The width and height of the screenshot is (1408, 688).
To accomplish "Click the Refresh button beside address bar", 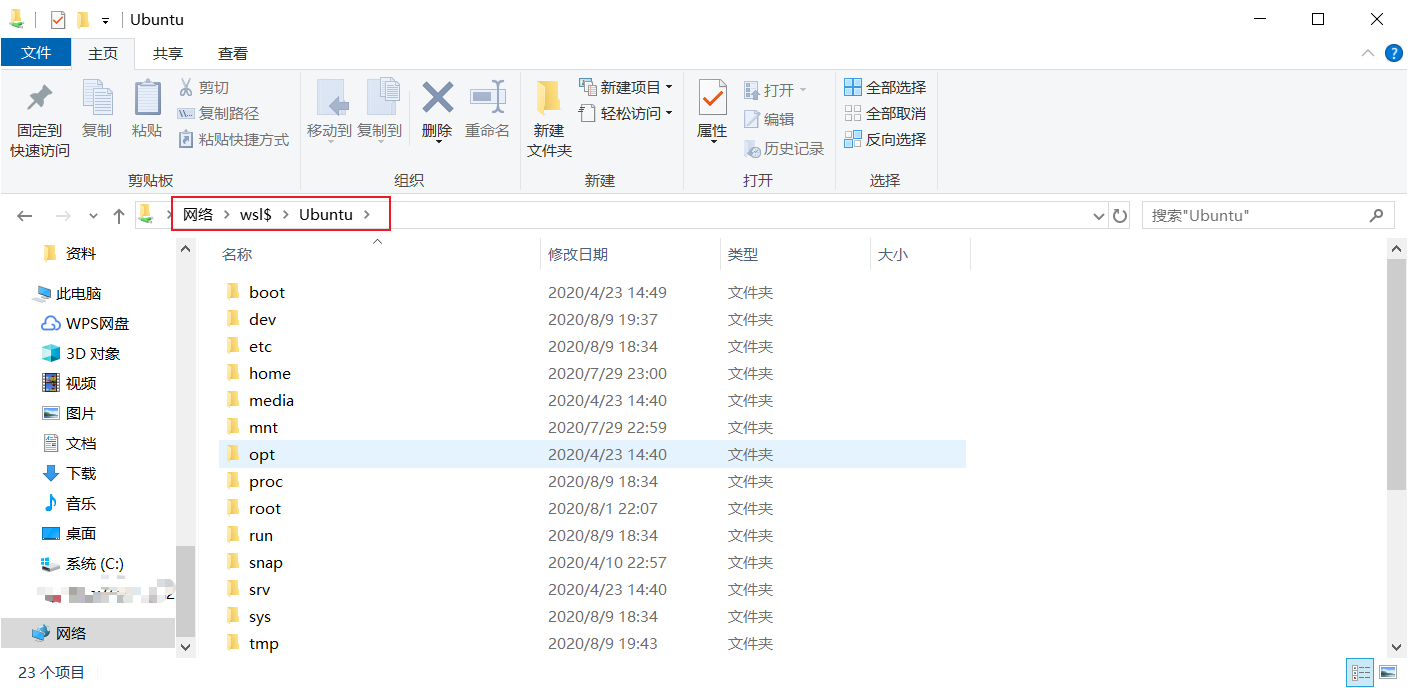I will pyautogui.click(x=1120, y=215).
